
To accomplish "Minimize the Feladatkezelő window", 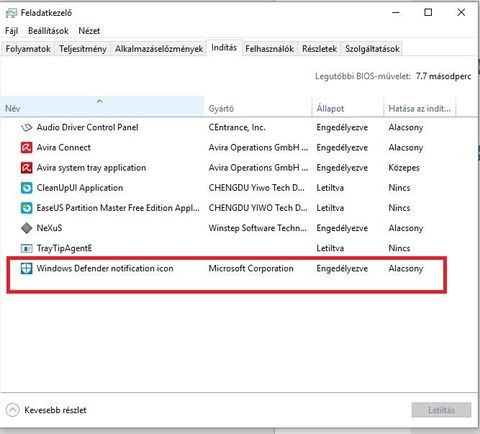I will point(396,13).
